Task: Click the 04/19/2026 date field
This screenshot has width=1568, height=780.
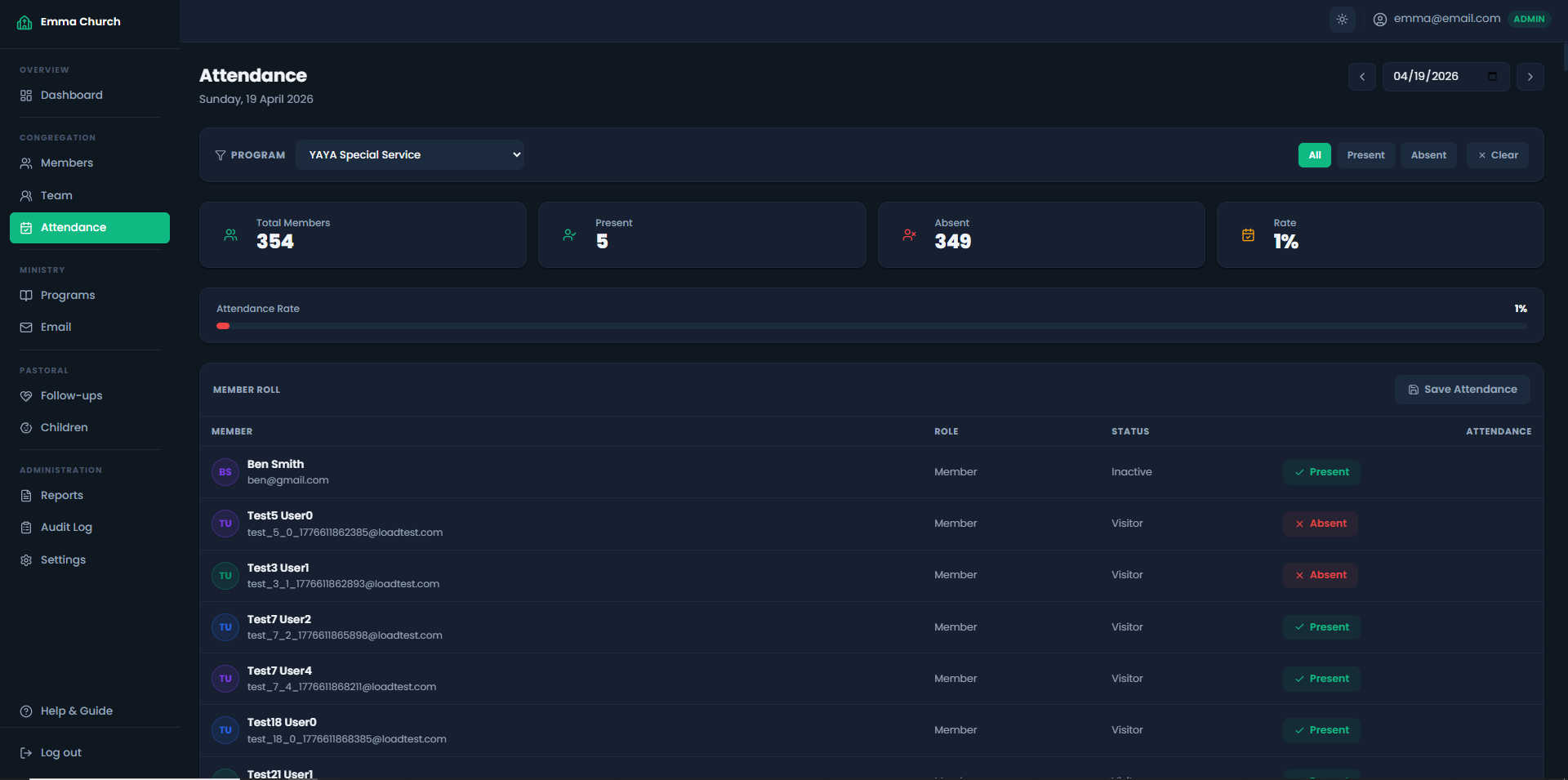Action: 1445,77
